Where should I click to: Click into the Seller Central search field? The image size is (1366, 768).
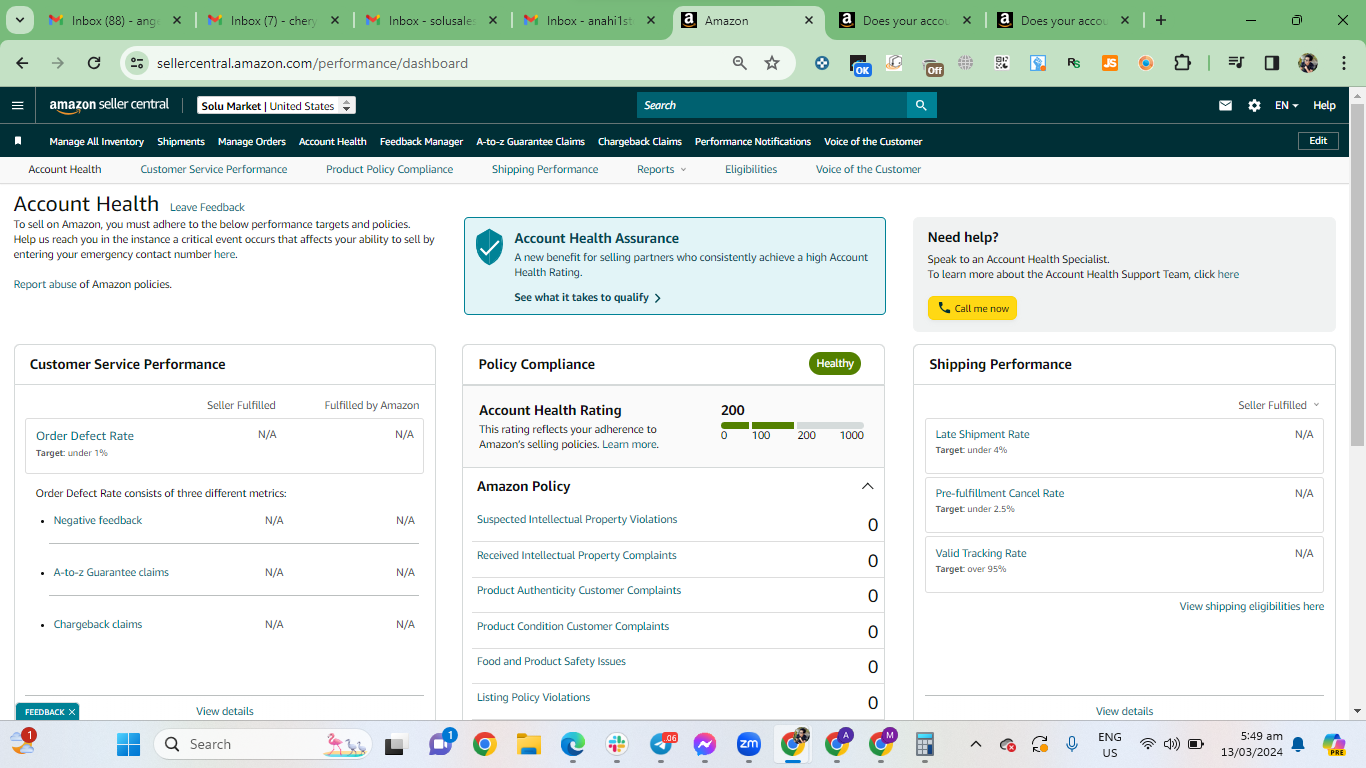[772, 105]
